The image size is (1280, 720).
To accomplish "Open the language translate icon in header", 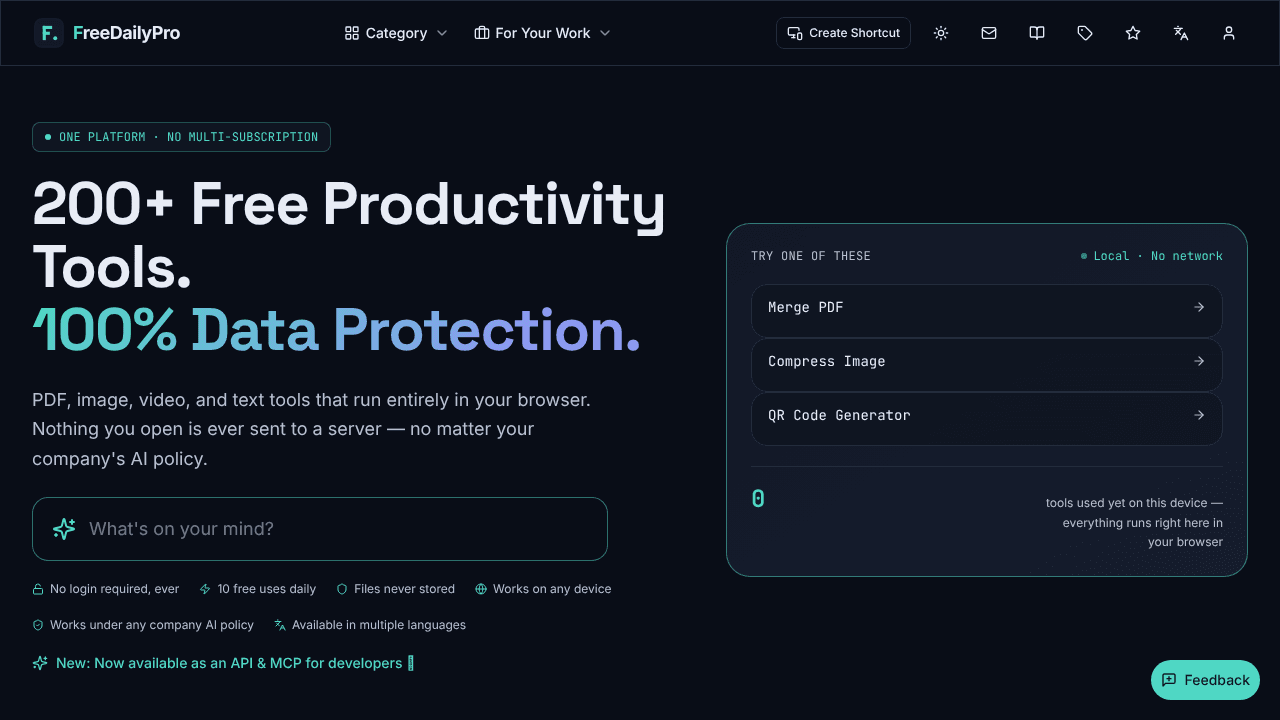I will click(1181, 33).
